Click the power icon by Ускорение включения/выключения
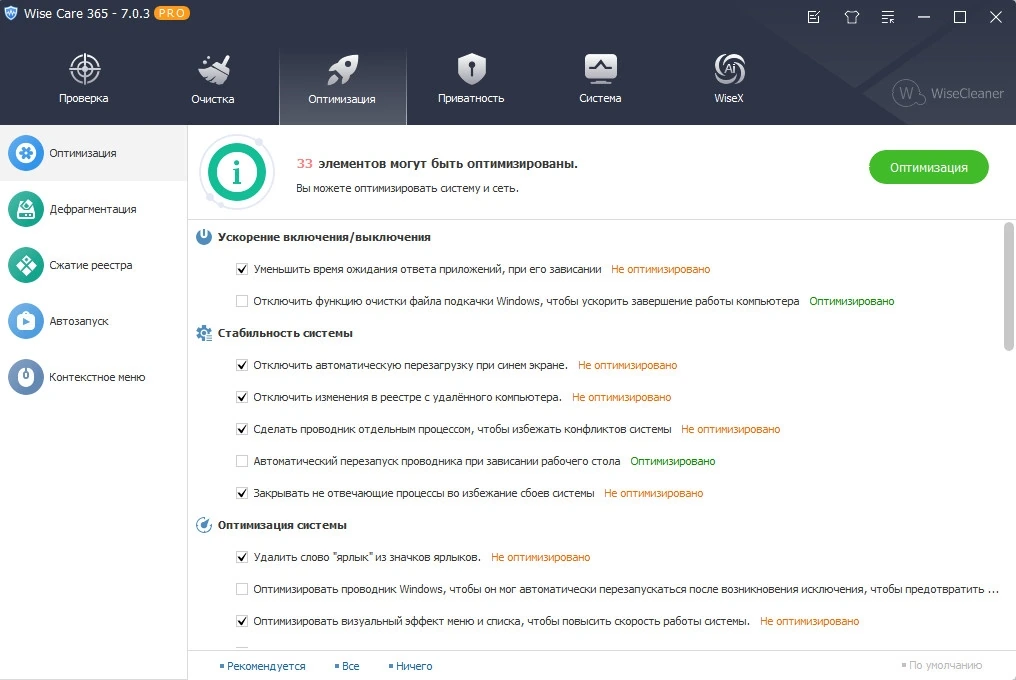The width and height of the screenshot is (1016, 680). pyautogui.click(x=204, y=237)
